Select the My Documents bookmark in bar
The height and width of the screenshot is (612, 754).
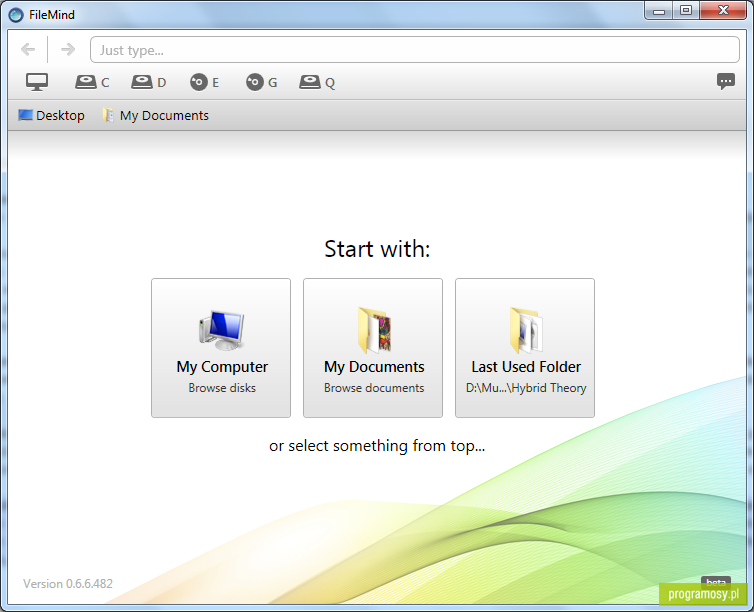point(156,115)
